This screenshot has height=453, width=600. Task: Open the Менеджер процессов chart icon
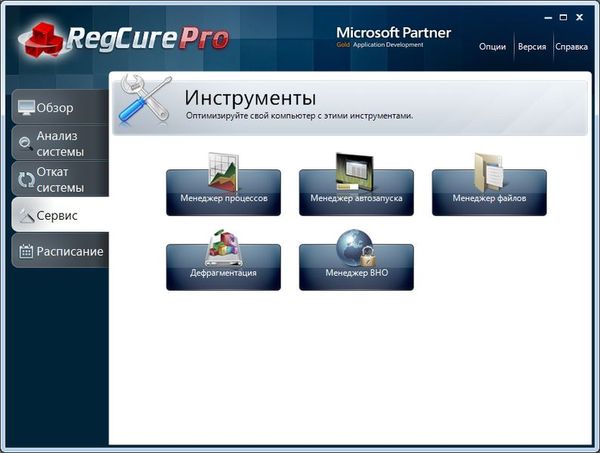pyautogui.click(x=223, y=172)
